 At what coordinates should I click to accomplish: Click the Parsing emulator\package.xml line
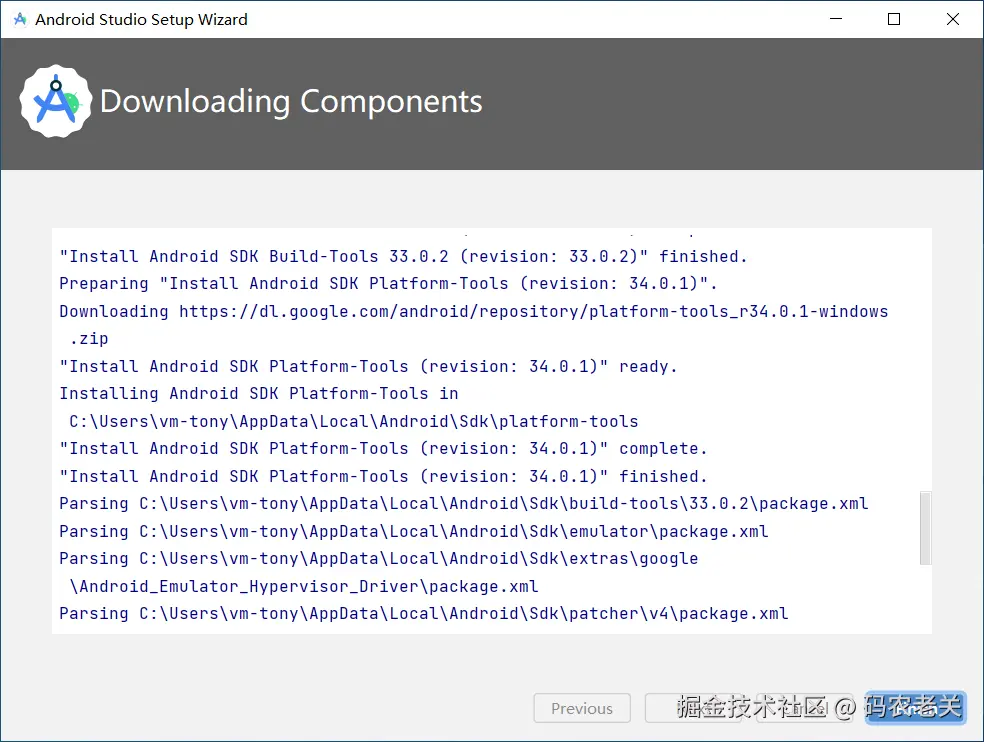[x=414, y=531]
